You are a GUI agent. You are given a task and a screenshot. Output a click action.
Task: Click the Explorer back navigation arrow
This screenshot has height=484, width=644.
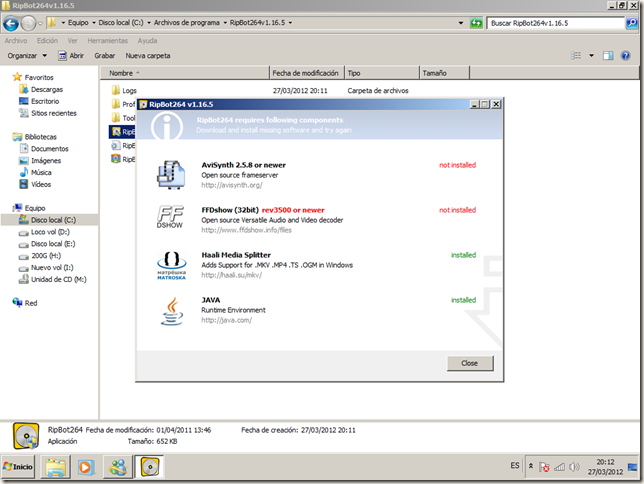point(11,23)
